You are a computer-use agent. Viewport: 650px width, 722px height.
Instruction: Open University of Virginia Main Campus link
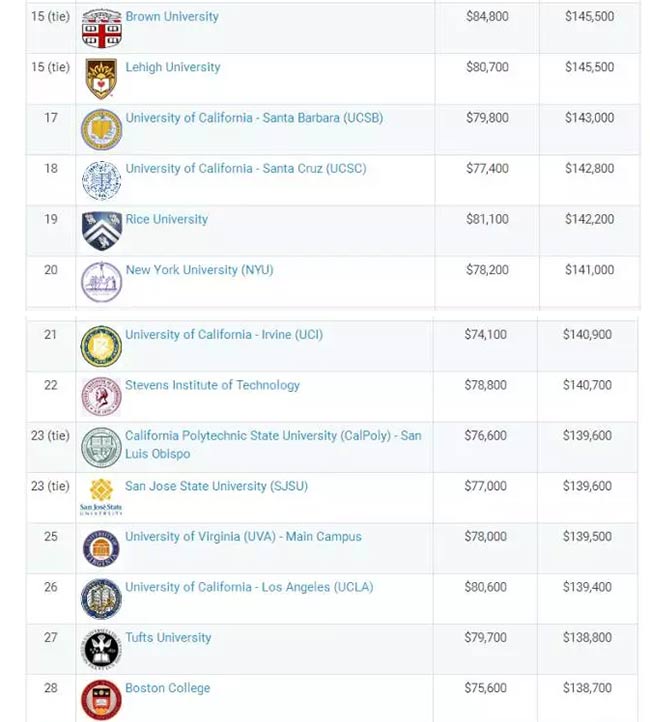tap(243, 536)
